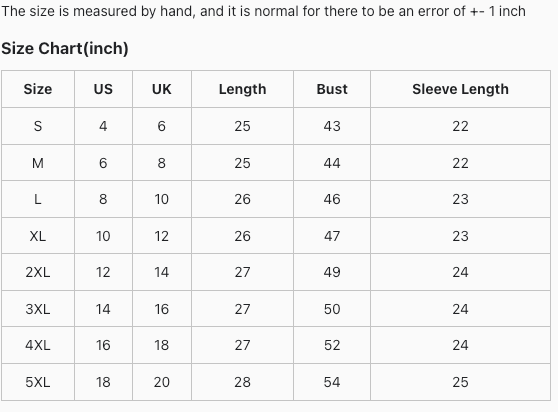
Task: Click sleeve length 25 in last row
Action: pos(460,382)
